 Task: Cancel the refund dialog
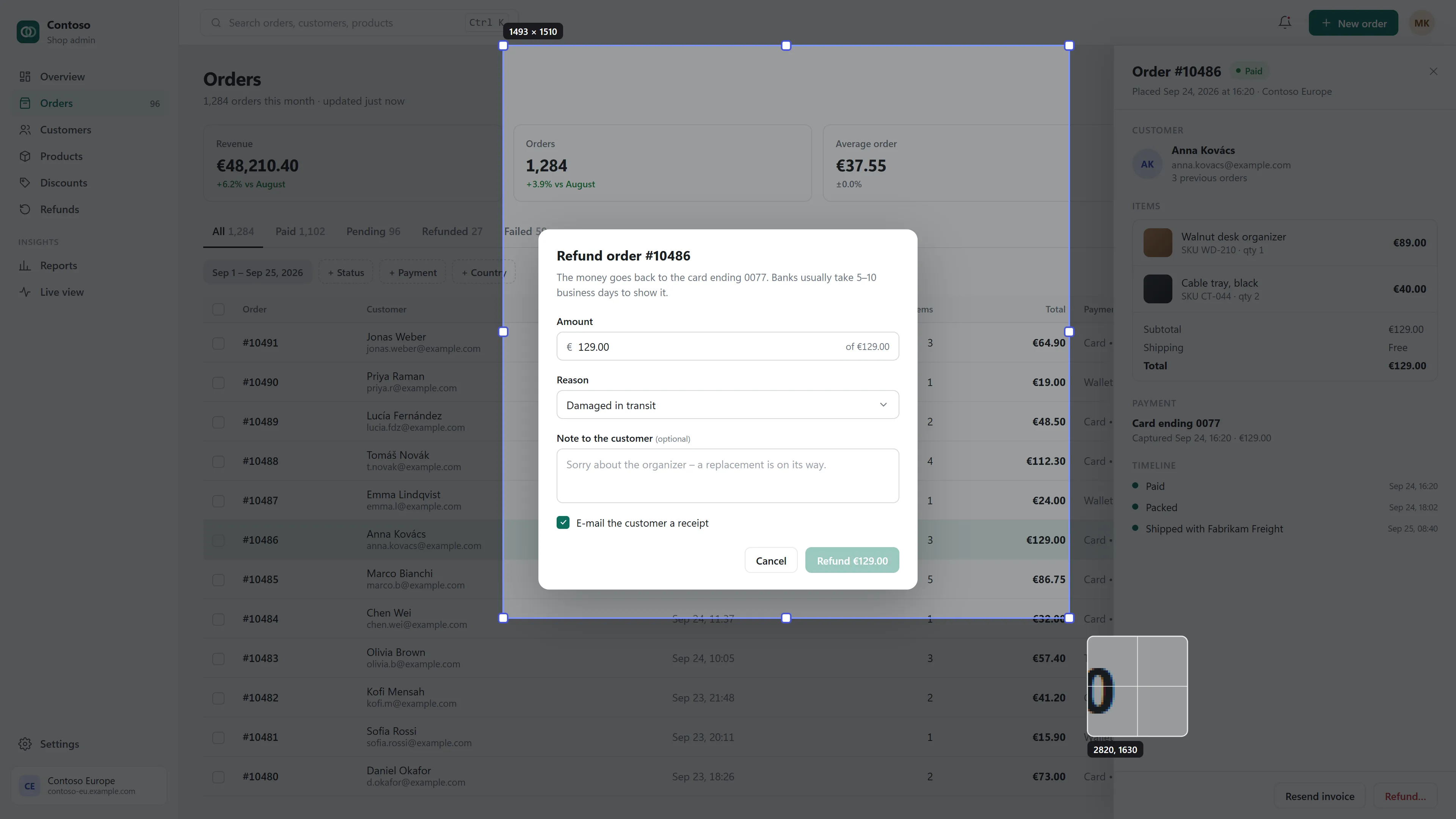771,560
